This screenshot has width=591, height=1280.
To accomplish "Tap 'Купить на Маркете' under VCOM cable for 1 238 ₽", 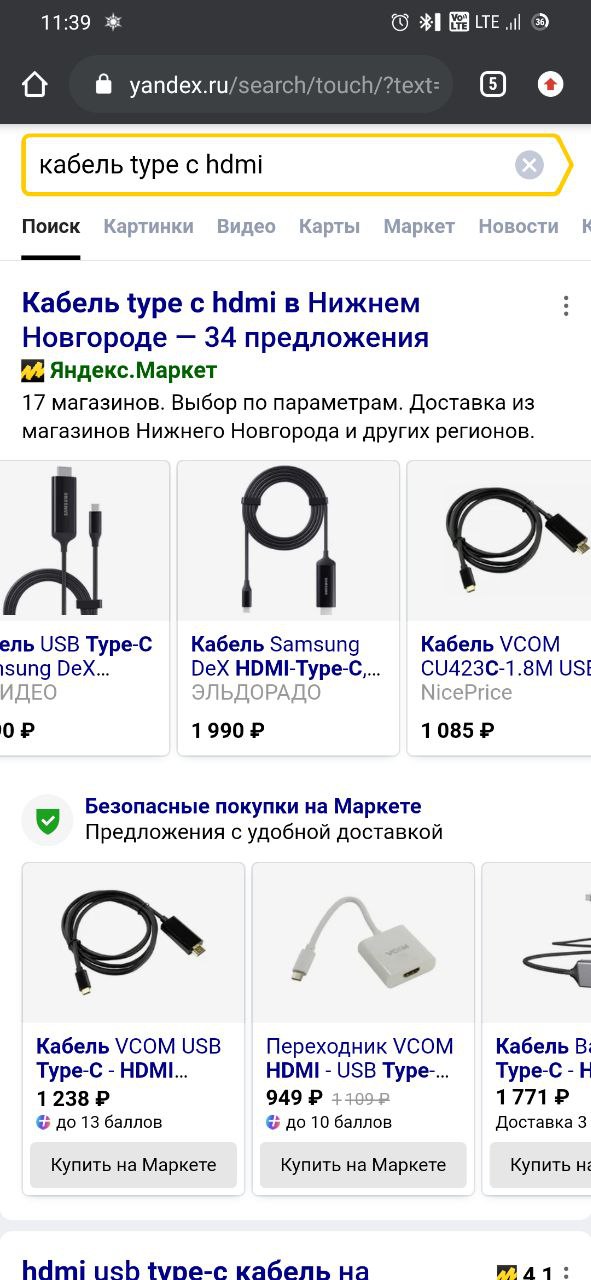I will click(x=133, y=1165).
